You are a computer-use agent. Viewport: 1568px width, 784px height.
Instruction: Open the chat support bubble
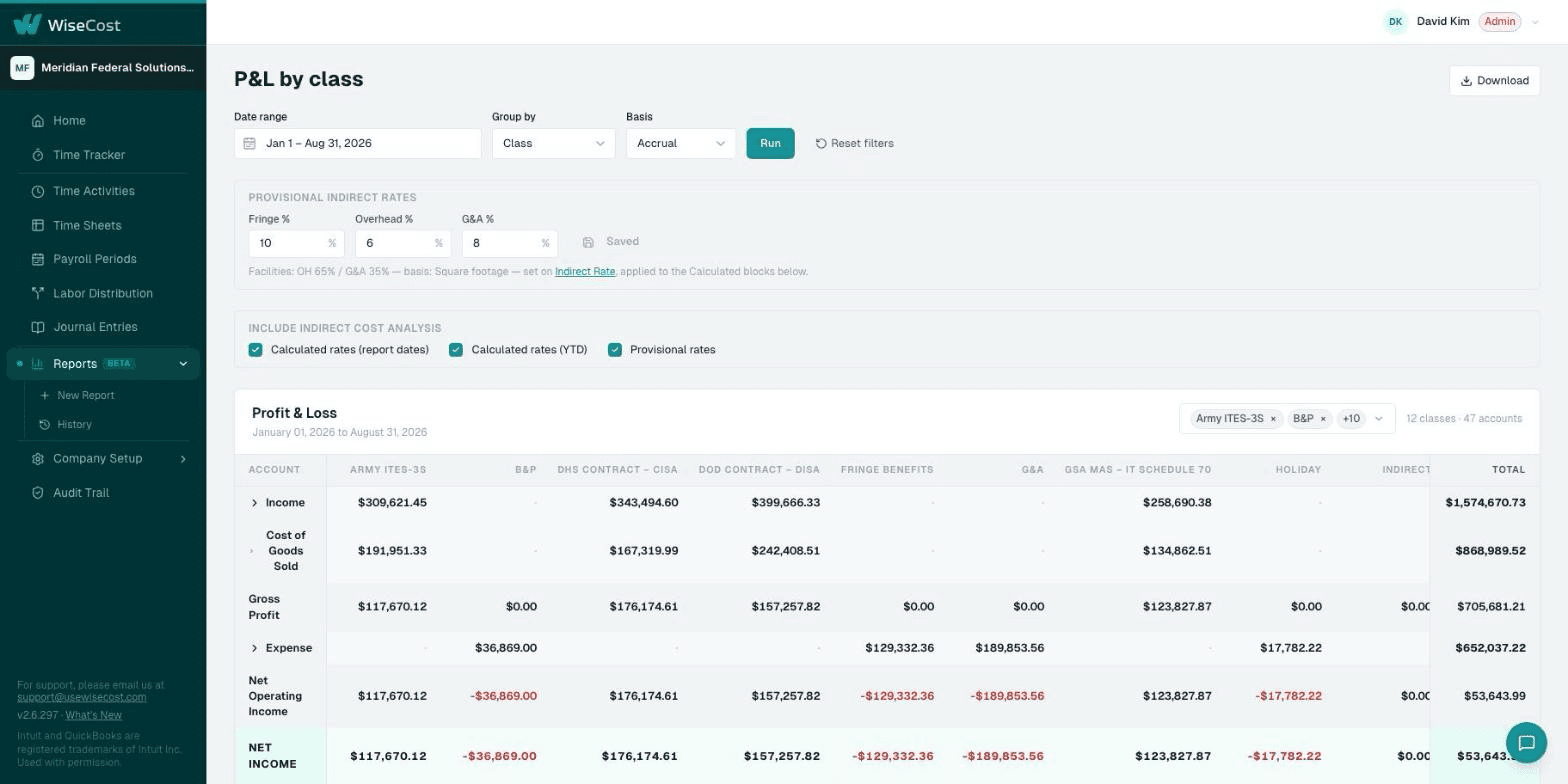1526,743
